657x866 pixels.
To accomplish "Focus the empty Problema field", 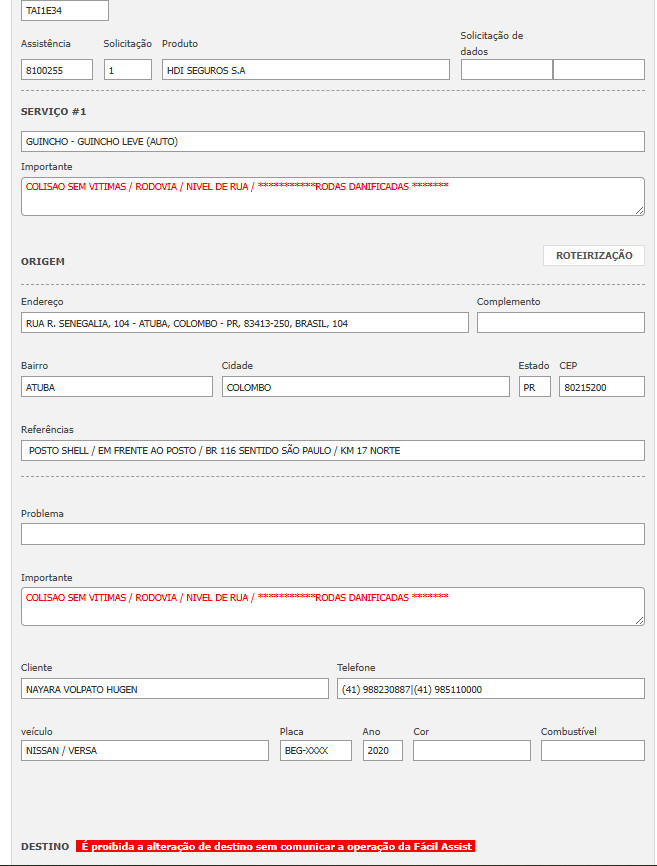I will tap(332, 534).
